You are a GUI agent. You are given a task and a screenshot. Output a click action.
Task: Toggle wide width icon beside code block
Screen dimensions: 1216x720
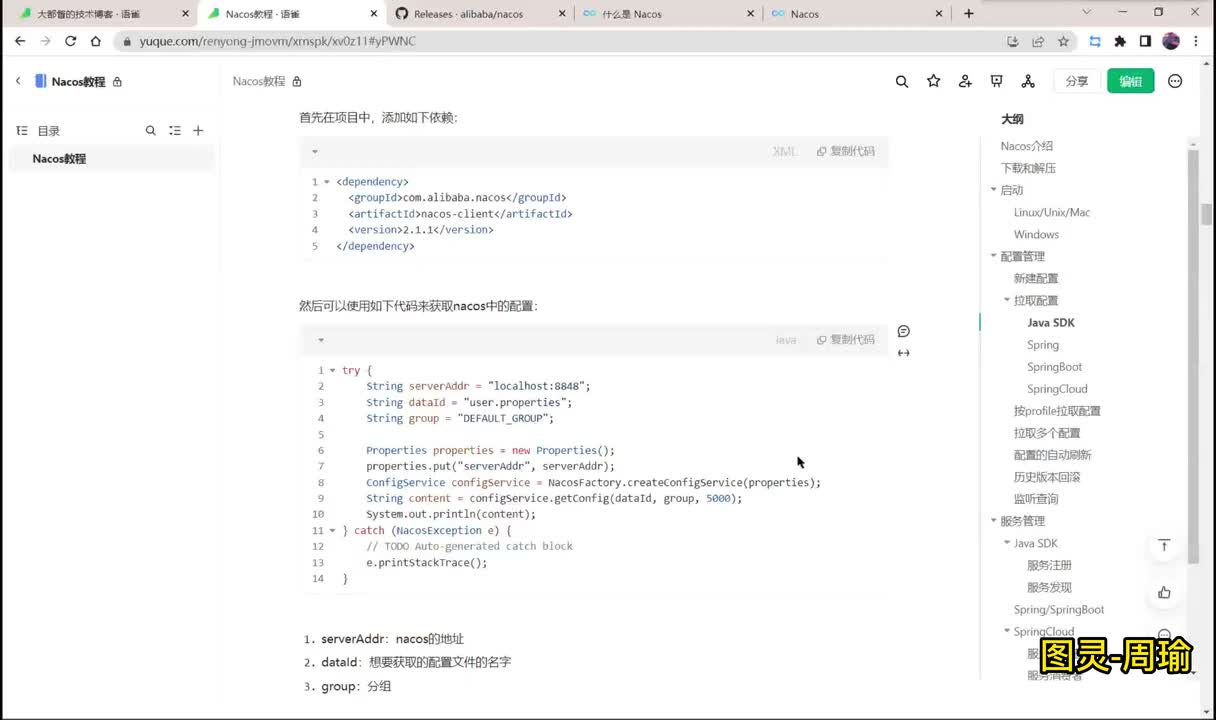[x=904, y=353]
